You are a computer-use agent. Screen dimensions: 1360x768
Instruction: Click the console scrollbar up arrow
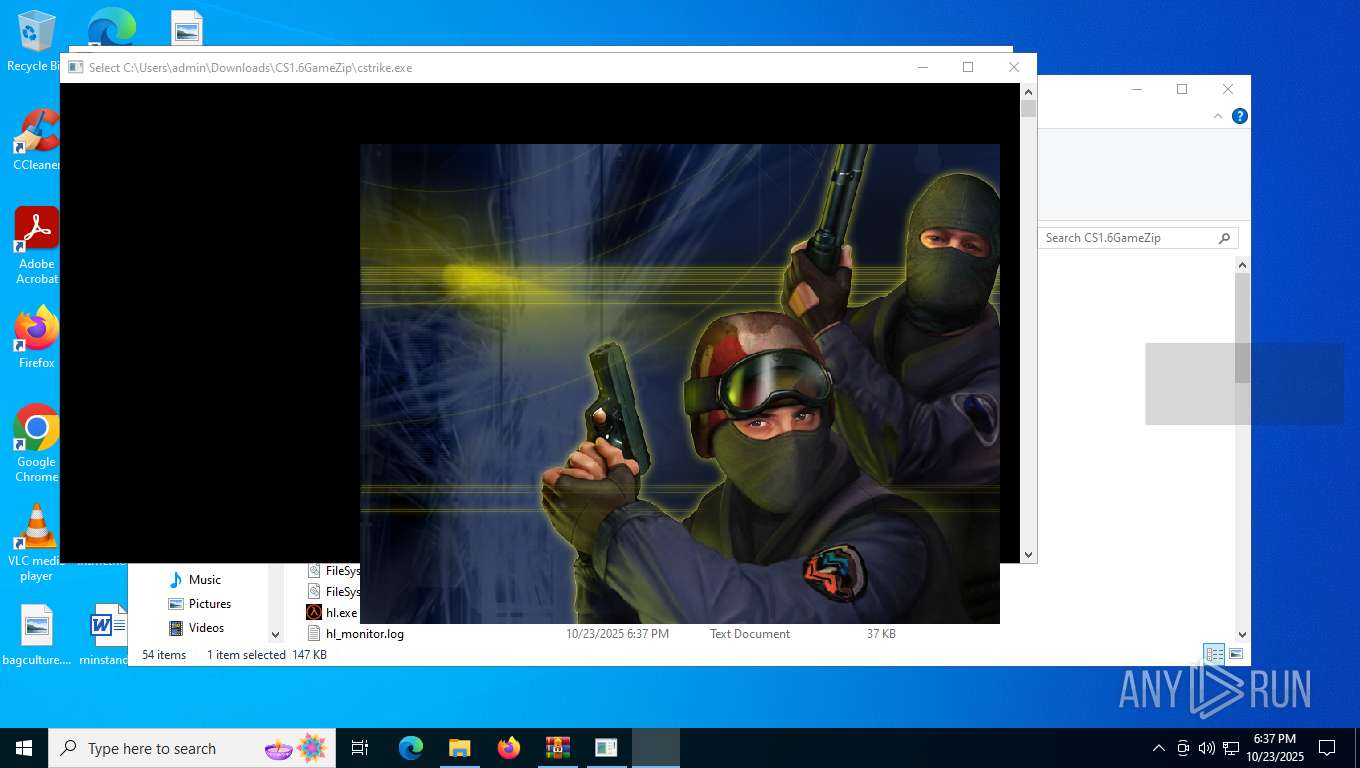(x=1028, y=91)
